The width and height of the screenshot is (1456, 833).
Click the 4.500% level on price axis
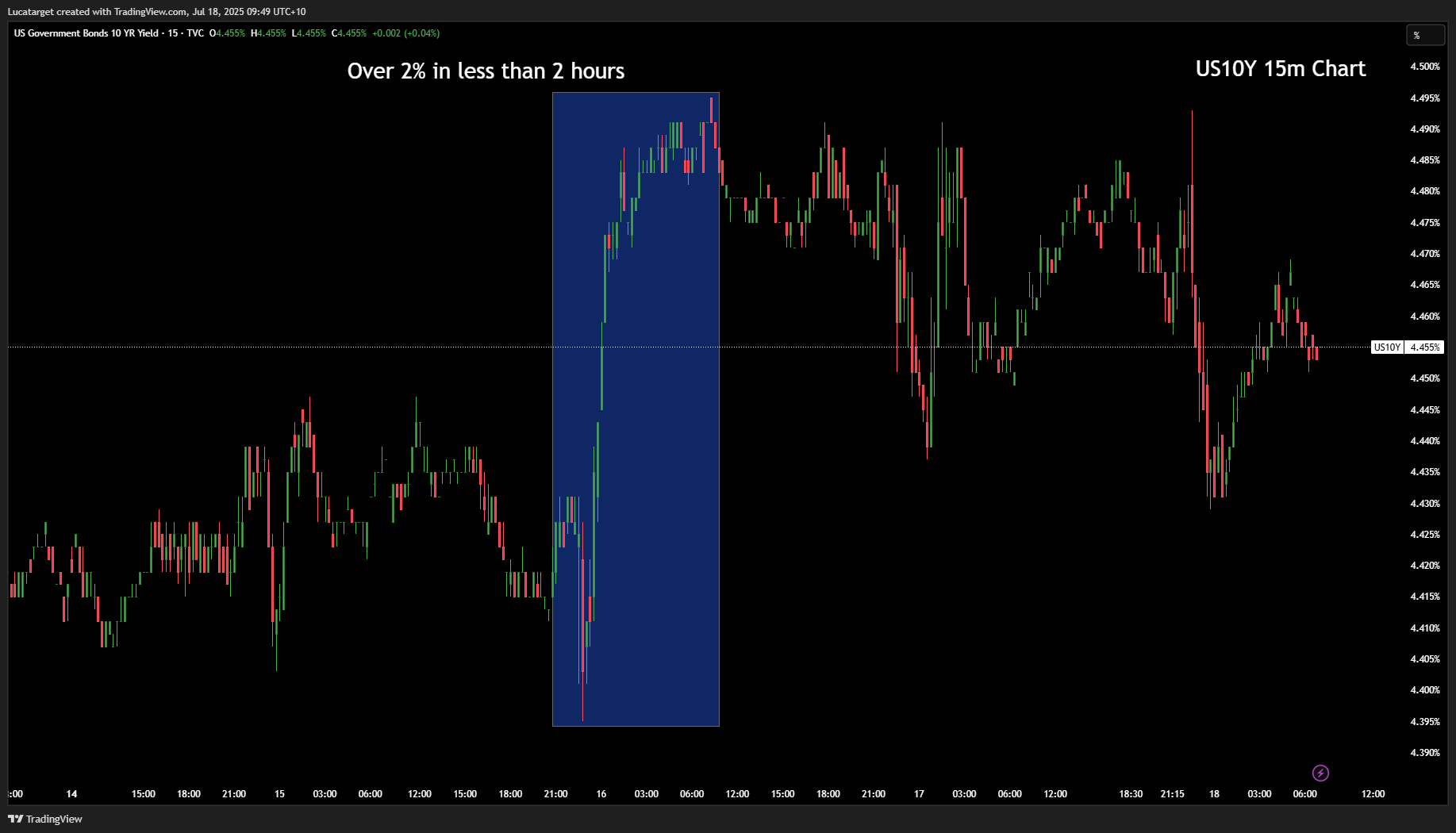(x=1424, y=67)
